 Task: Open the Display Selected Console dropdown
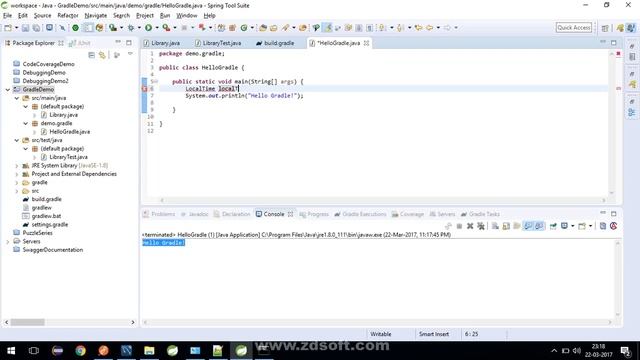point(572,226)
